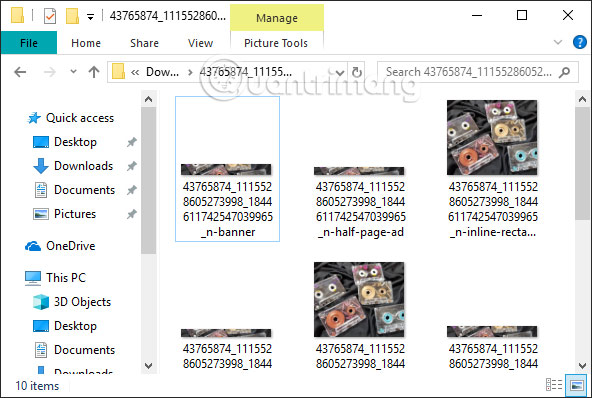Refresh the folder view
592x398 pixels.
tap(357, 72)
